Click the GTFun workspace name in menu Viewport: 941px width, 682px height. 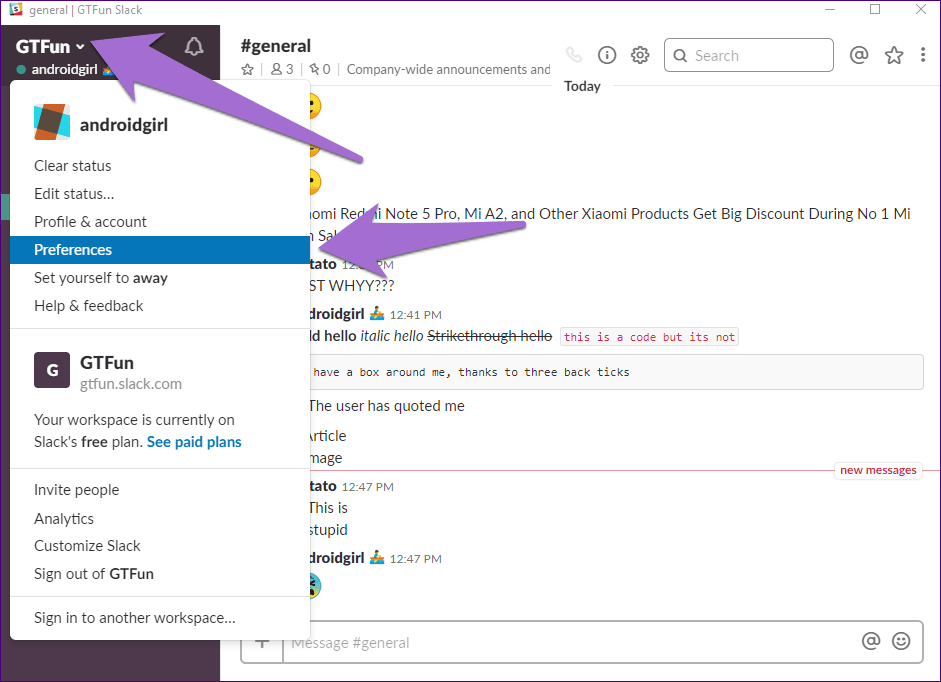click(107, 363)
